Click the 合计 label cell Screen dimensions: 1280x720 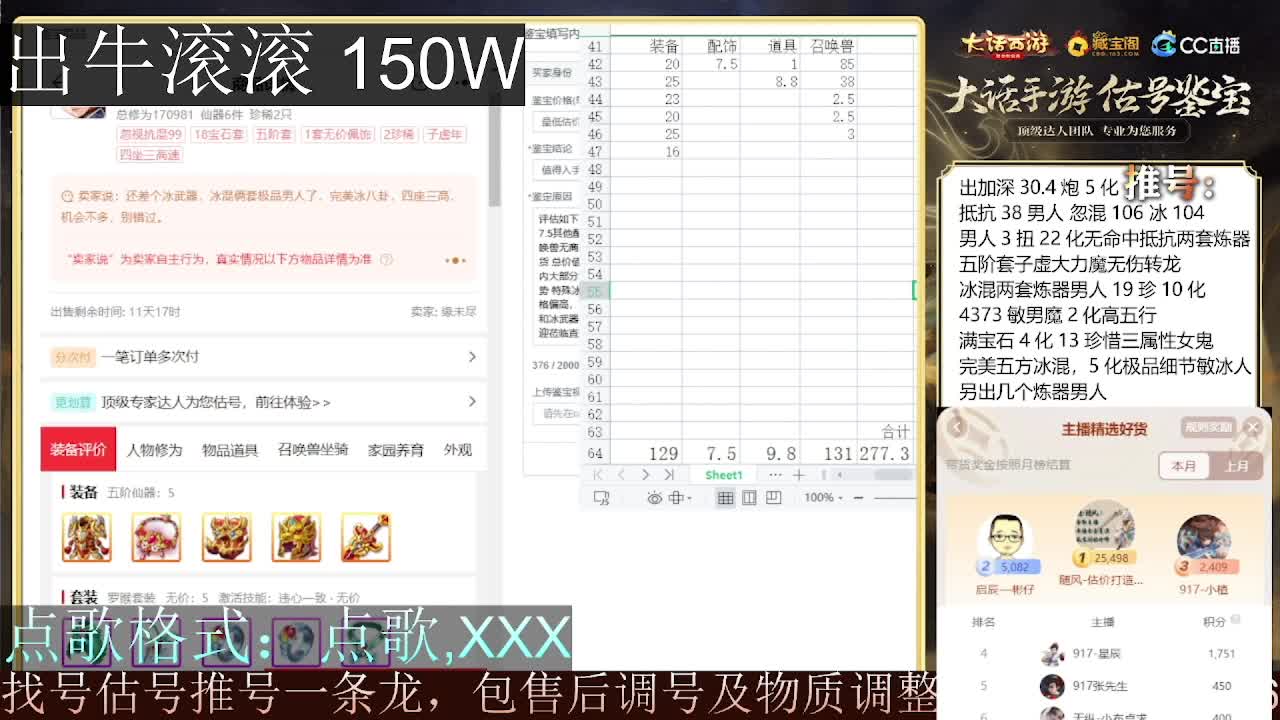pyautogui.click(x=885, y=431)
